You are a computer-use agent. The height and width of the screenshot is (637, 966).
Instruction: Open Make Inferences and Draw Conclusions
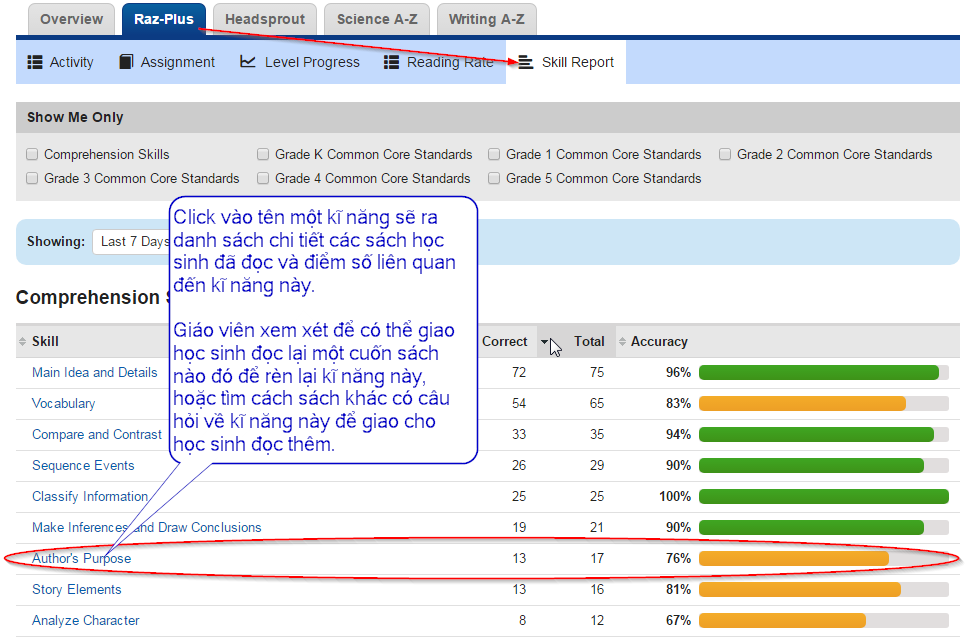click(x=147, y=527)
